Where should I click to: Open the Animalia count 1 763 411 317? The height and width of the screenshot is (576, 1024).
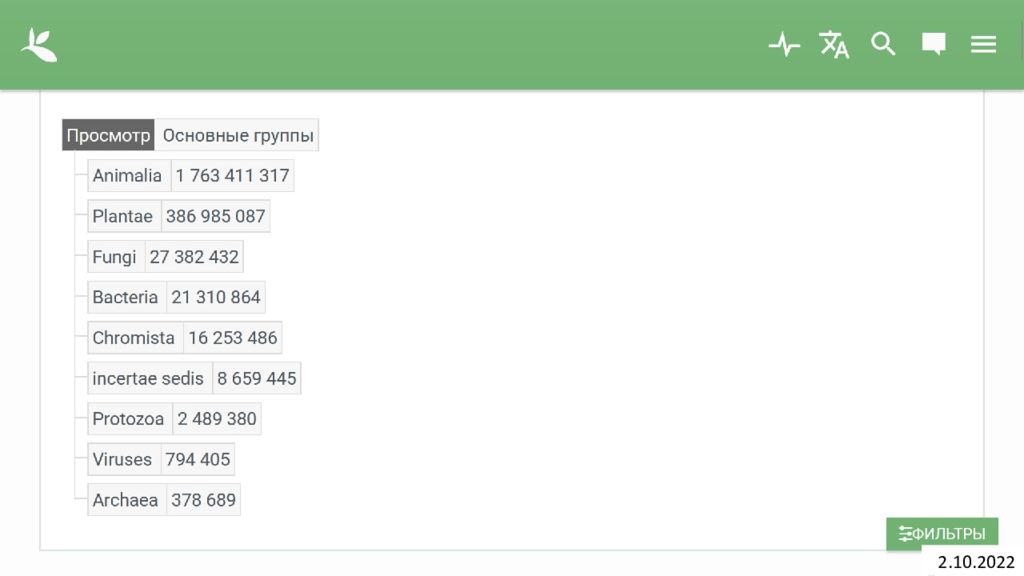pyautogui.click(x=232, y=176)
